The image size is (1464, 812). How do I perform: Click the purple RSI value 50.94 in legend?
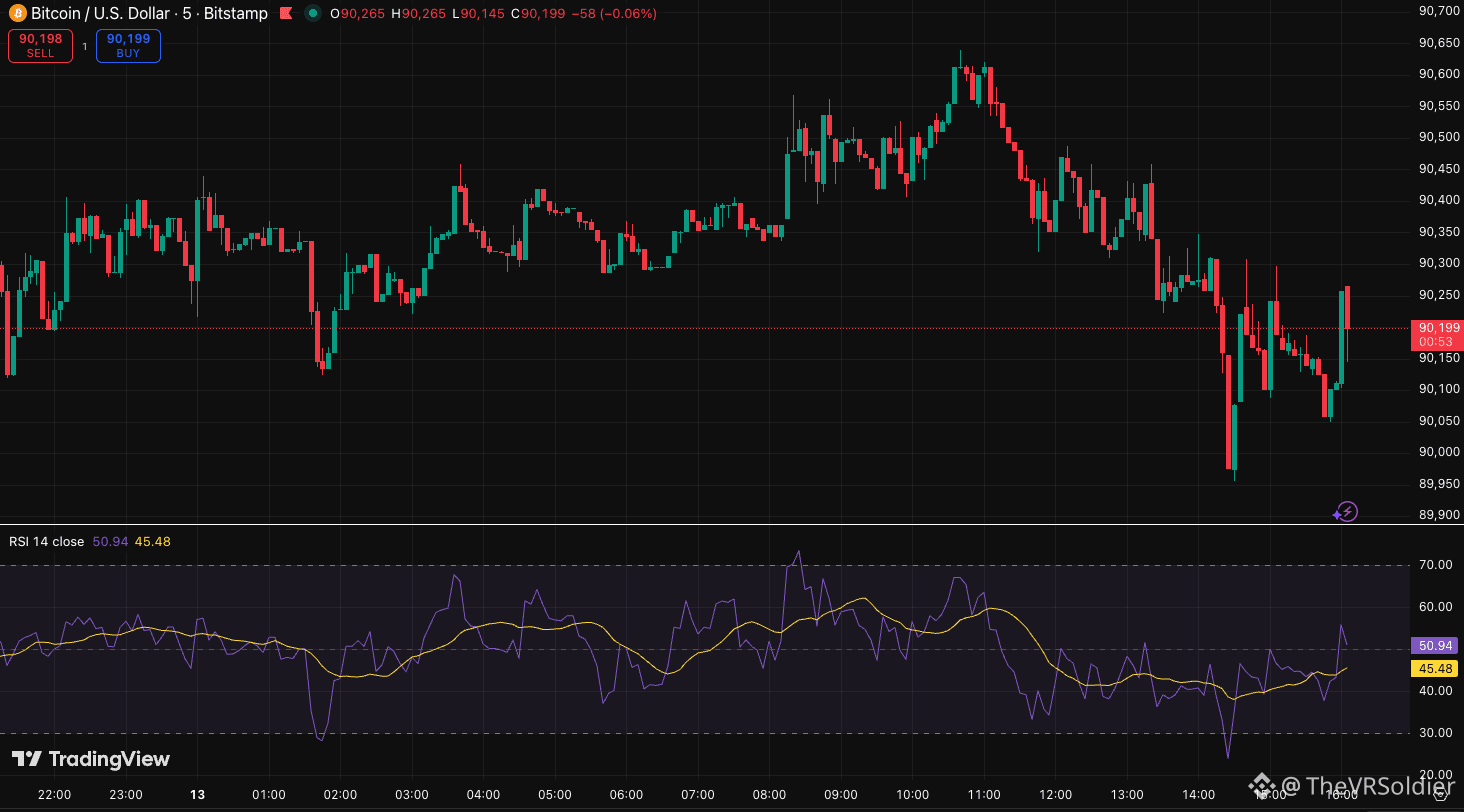click(110, 542)
